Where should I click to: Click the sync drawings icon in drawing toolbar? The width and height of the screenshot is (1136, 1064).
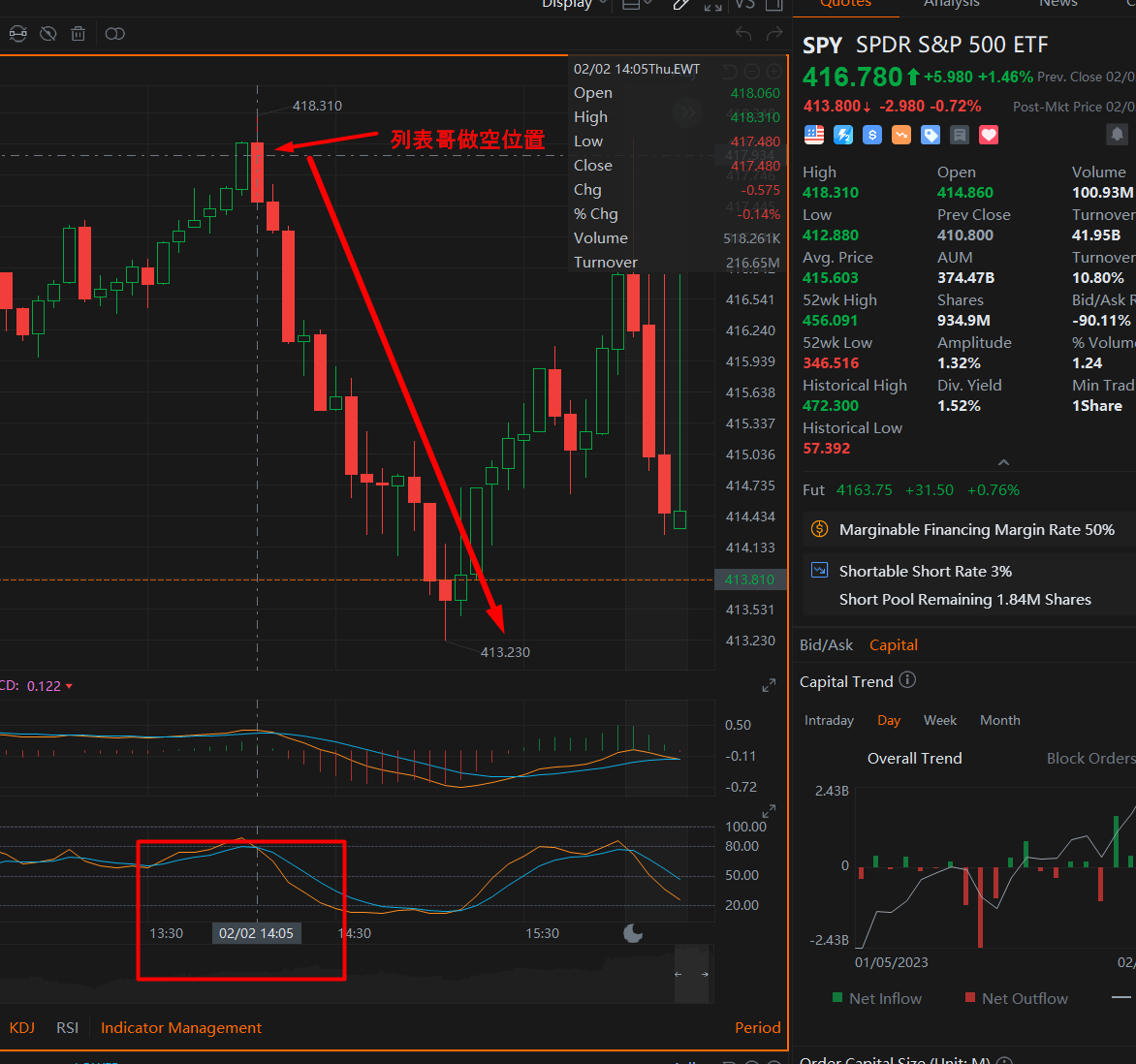[x=18, y=33]
